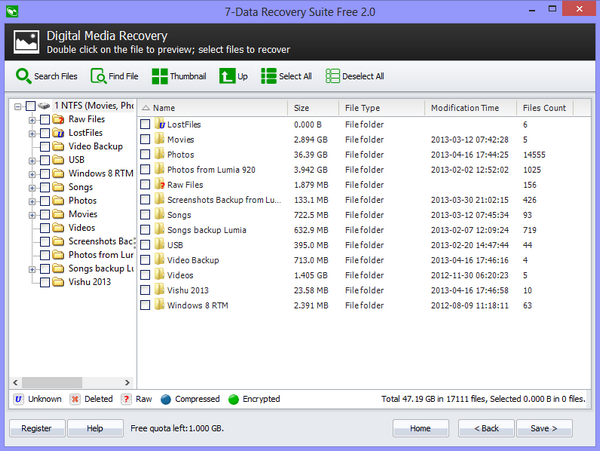Select Videos folder in tree

(x=82, y=228)
